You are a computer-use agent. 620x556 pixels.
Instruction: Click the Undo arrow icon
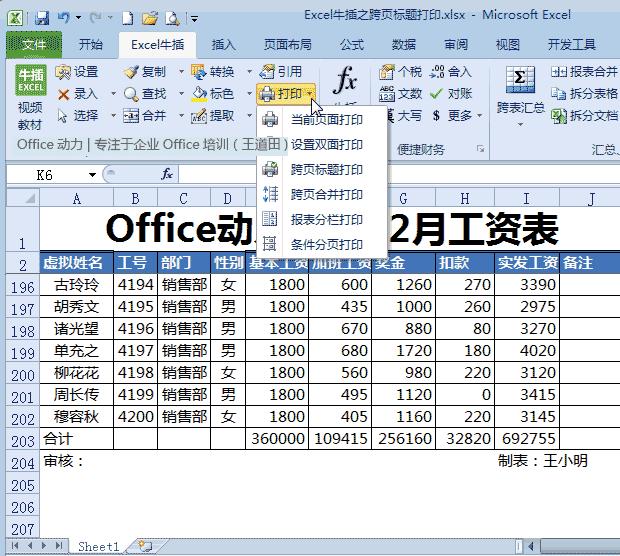(x=63, y=17)
